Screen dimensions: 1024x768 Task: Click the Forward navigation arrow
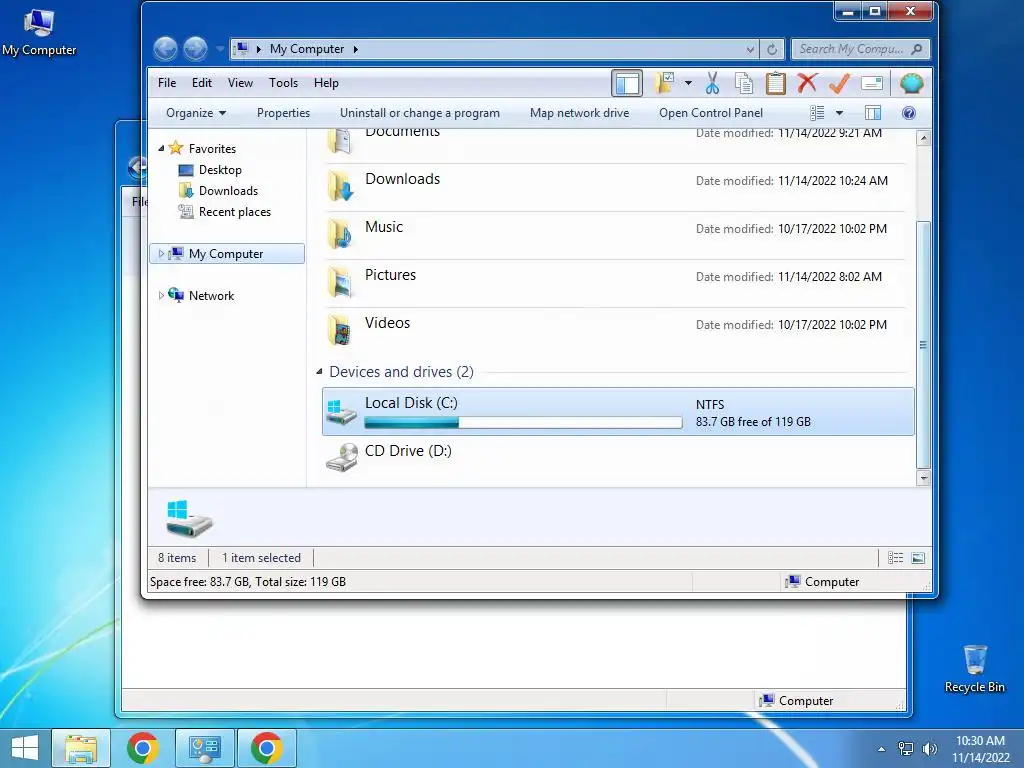pyautogui.click(x=195, y=49)
